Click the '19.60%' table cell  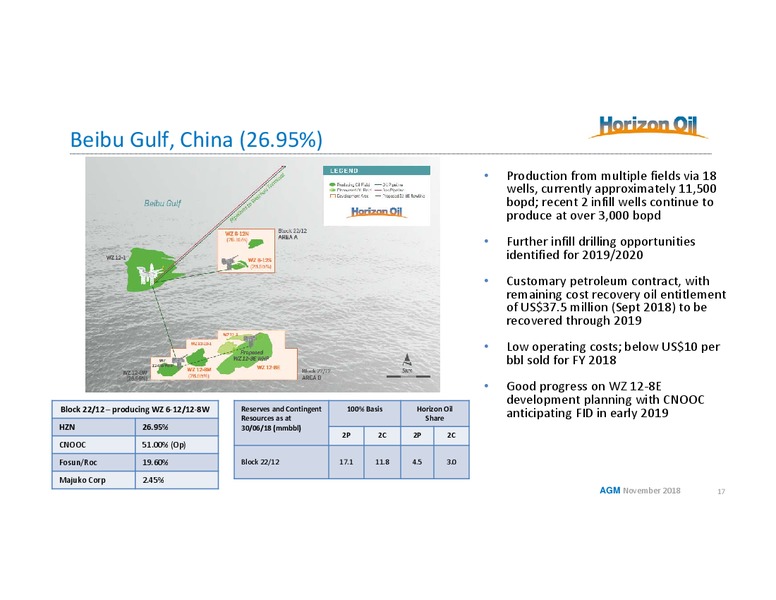(x=177, y=462)
